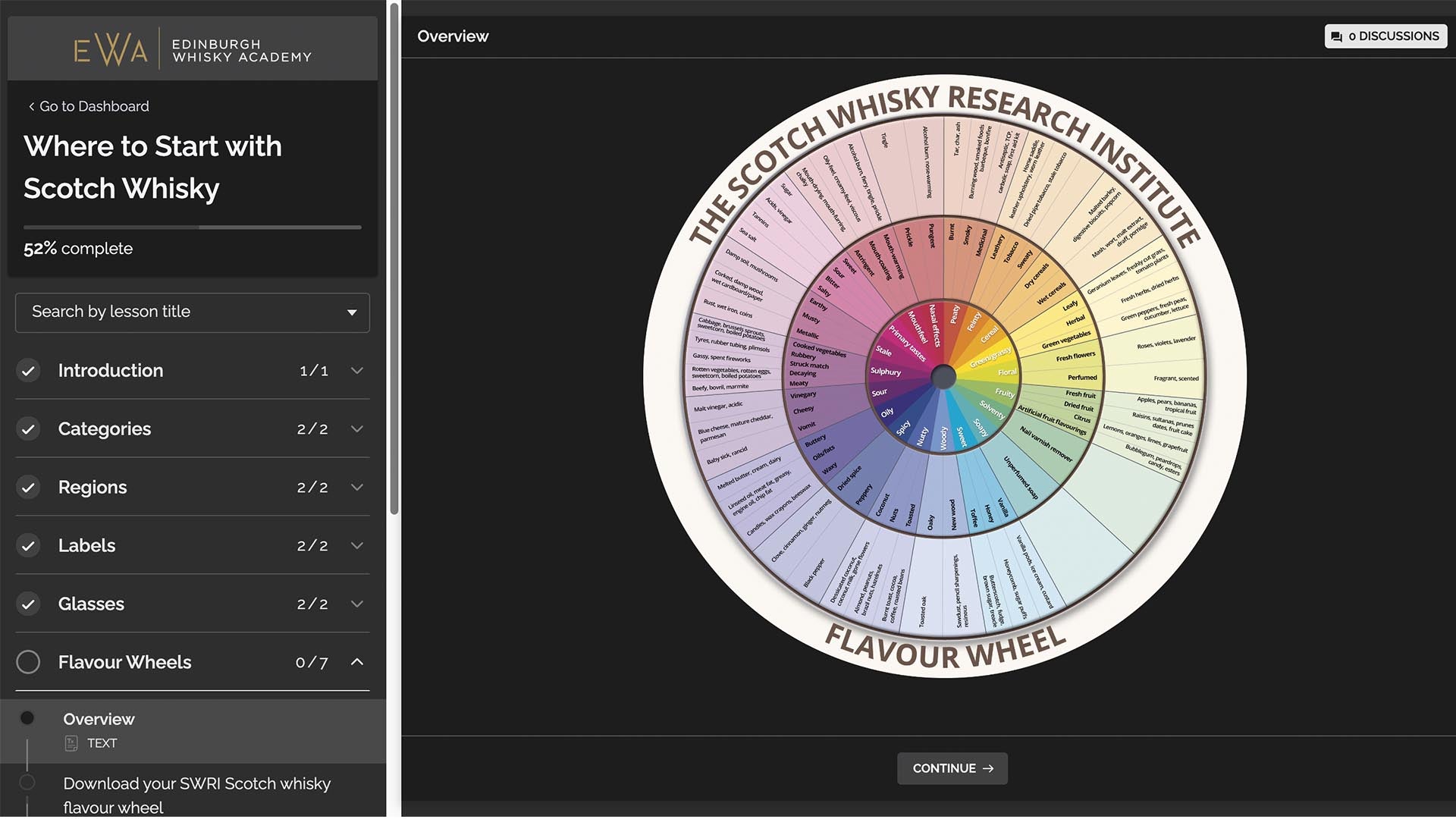Viewport: 1456px width, 819px height.
Task: Open the Search by lesson title dropdown
Action: tap(193, 312)
